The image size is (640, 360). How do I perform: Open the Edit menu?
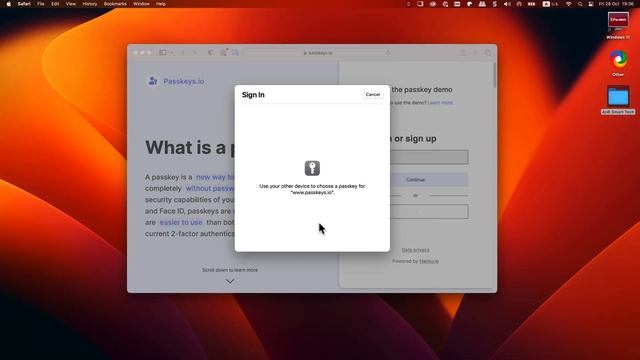click(55, 4)
